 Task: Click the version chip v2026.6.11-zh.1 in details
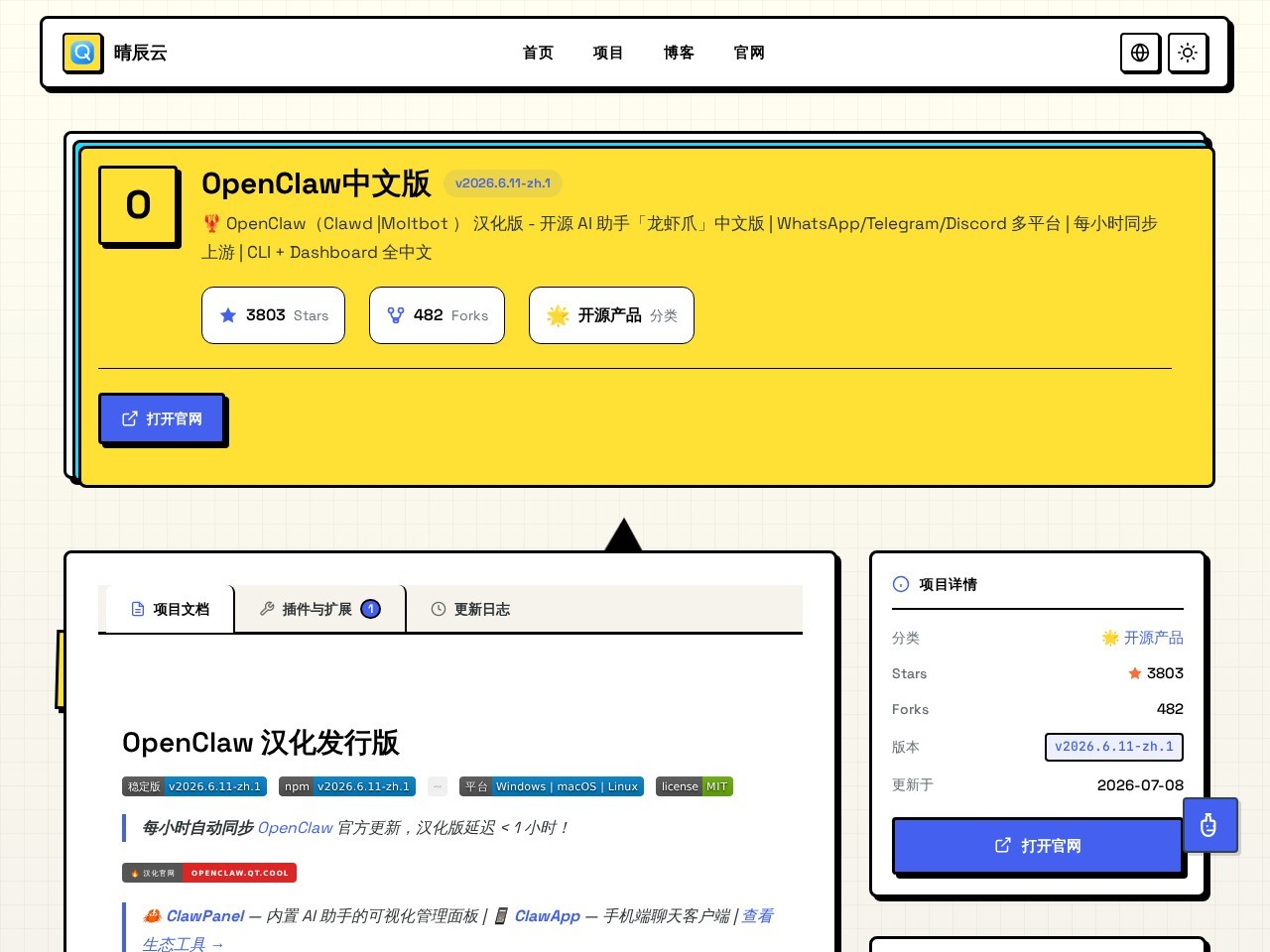pyautogui.click(x=1114, y=747)
